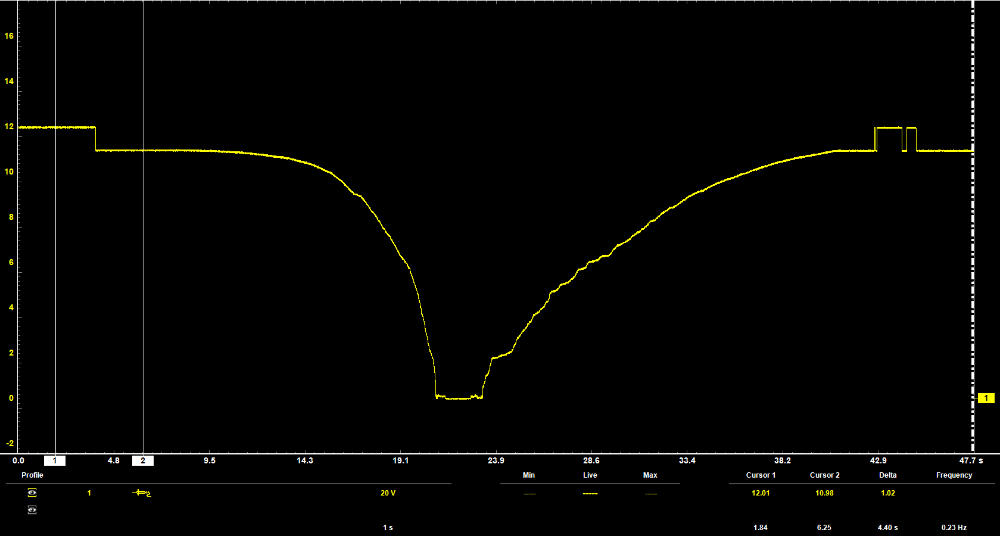Viewport: 1000px width, 536px height.
Task: Open the 20 V scale setting
Action: (385, 493)
